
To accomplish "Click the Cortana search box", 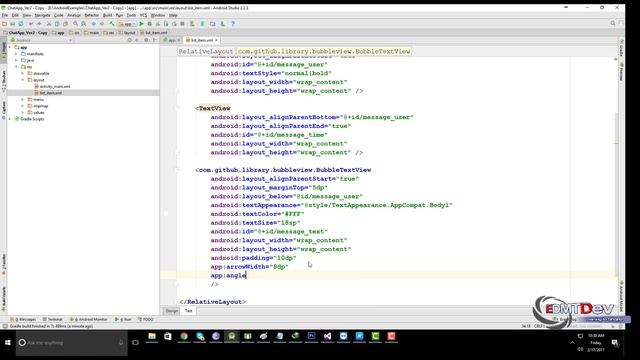I will [x=71, y=342].
